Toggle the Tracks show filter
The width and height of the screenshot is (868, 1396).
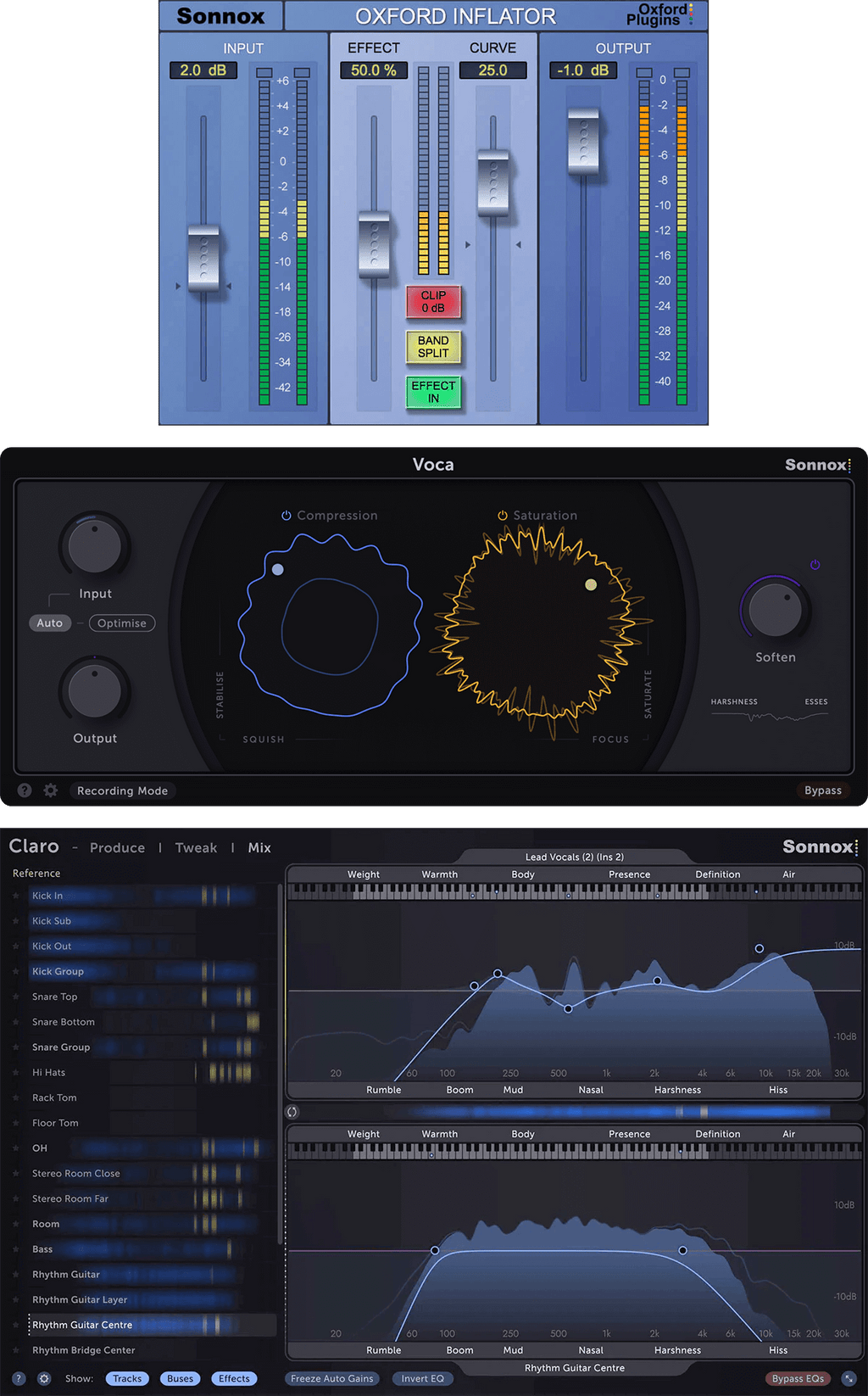[x=127, y=1379]
